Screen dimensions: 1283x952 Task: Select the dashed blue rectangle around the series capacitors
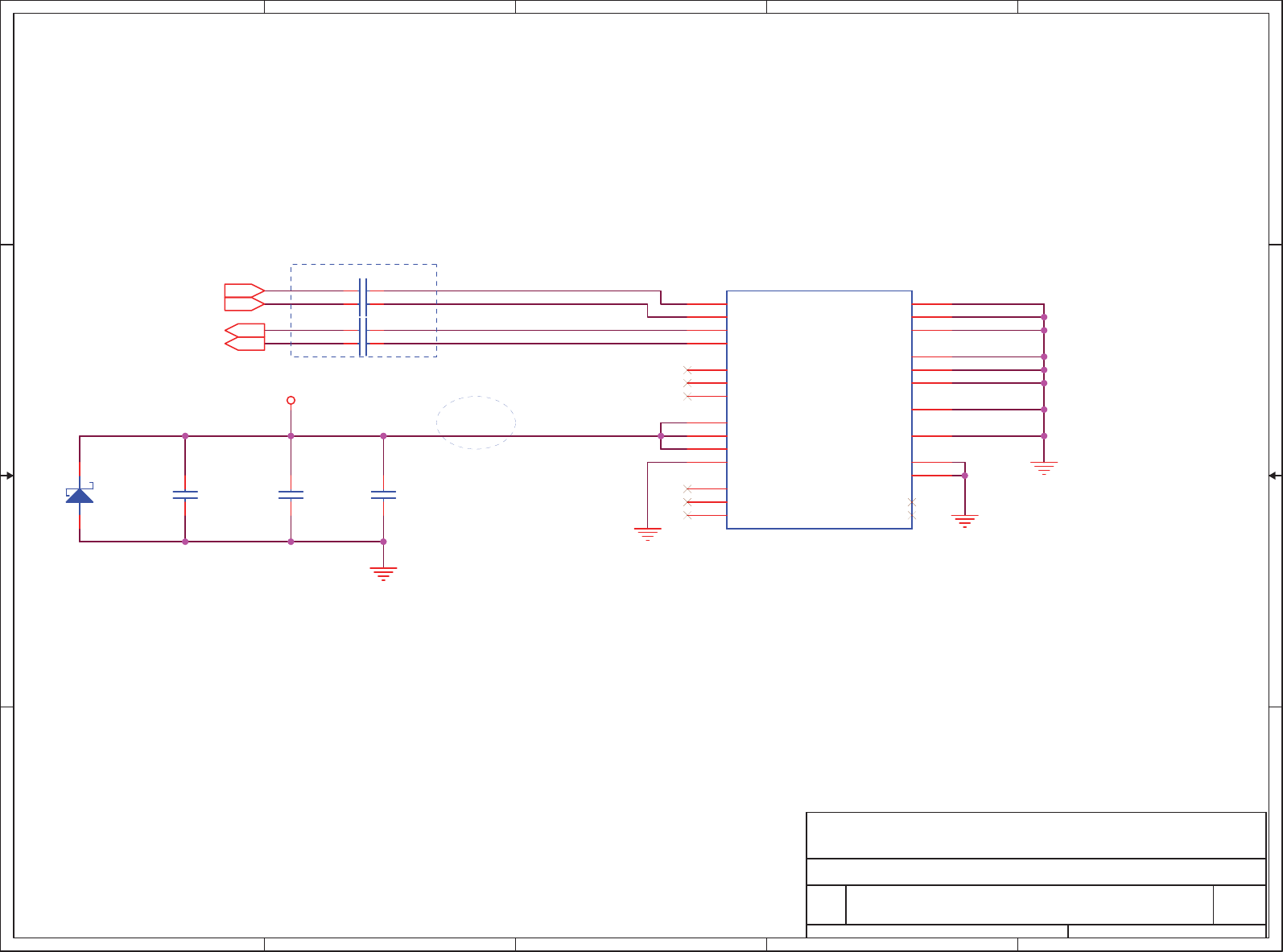364,311
